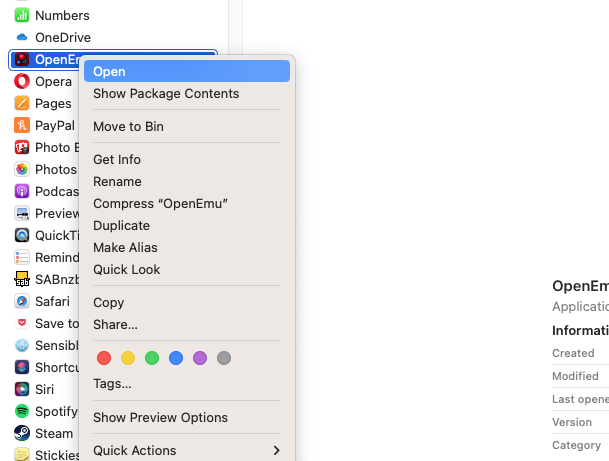The image size is (609, 461).
Task: Select the Siri application name
Action: click(x=45, y=390)
